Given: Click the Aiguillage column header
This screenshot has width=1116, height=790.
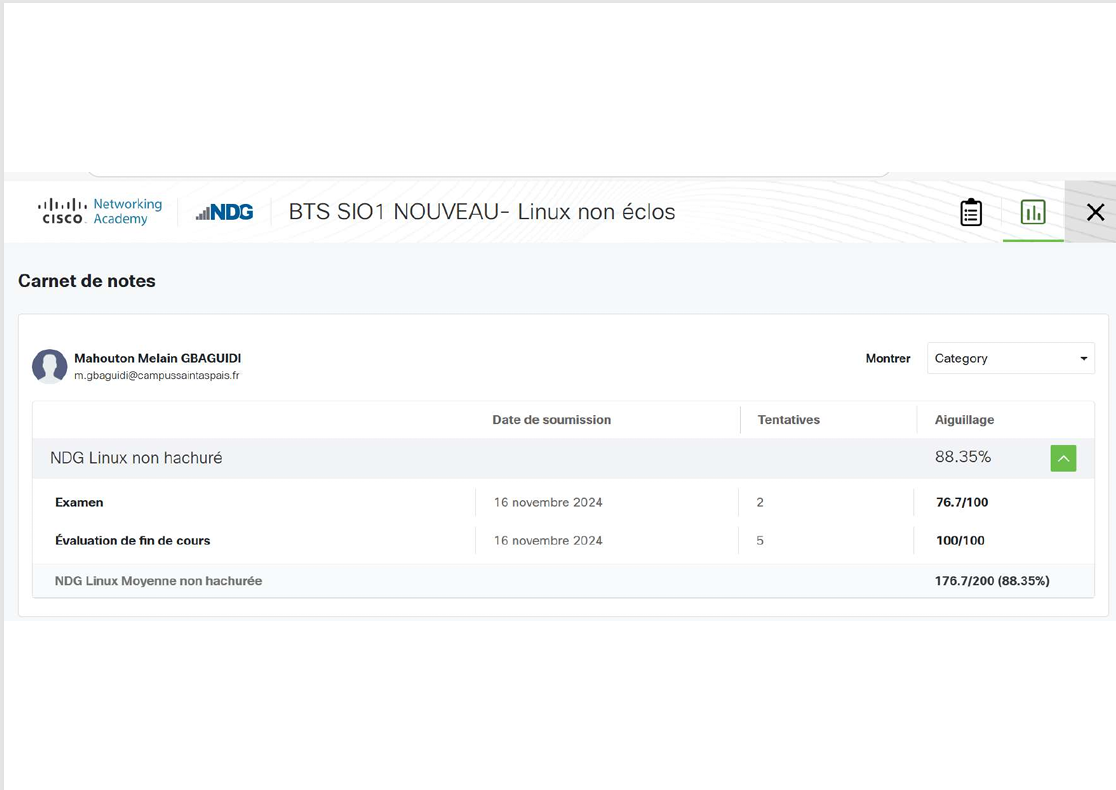Looking at the screenshot, I should tap(964, 420).
